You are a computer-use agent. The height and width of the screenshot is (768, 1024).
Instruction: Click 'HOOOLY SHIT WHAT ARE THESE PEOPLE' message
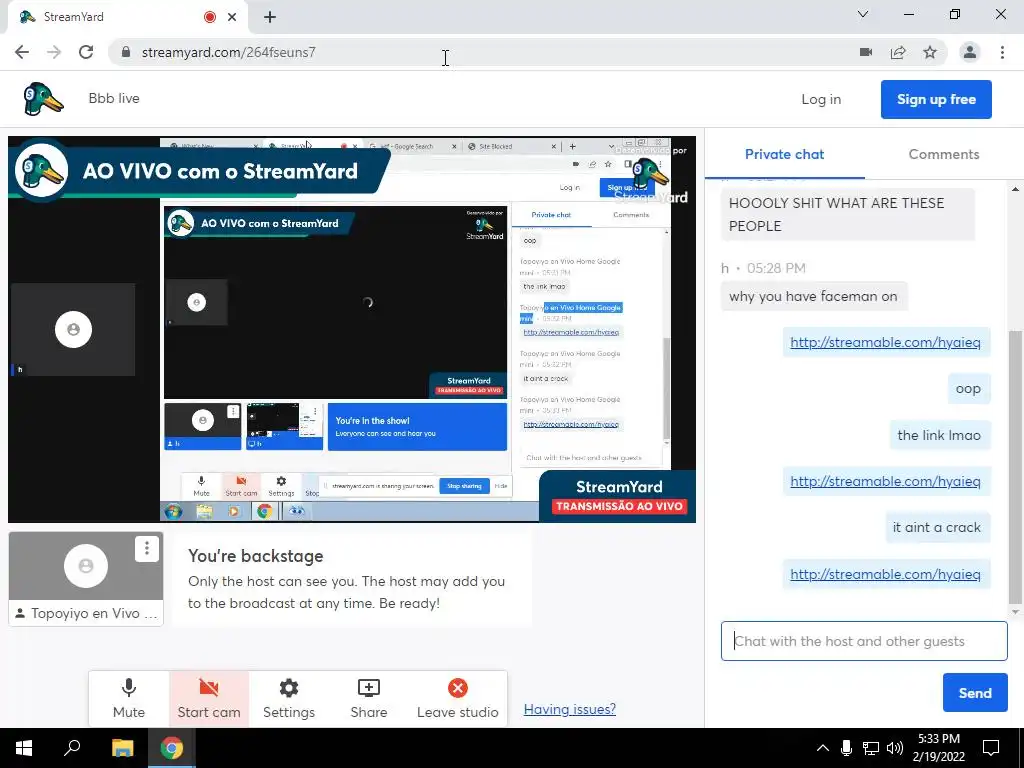point(848,214)
